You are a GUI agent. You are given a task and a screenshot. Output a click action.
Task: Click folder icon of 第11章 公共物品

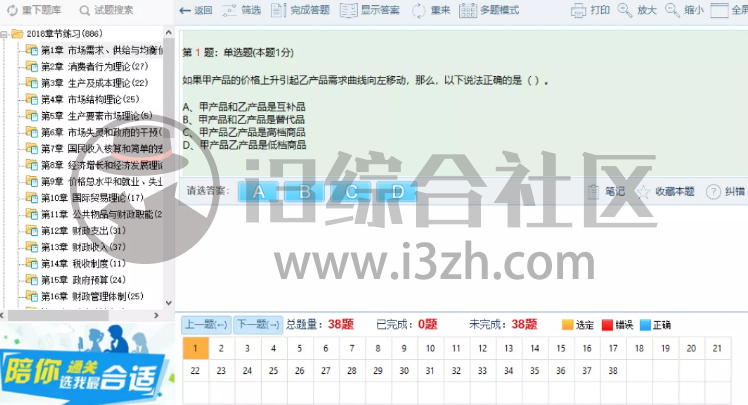pos(31,214)
